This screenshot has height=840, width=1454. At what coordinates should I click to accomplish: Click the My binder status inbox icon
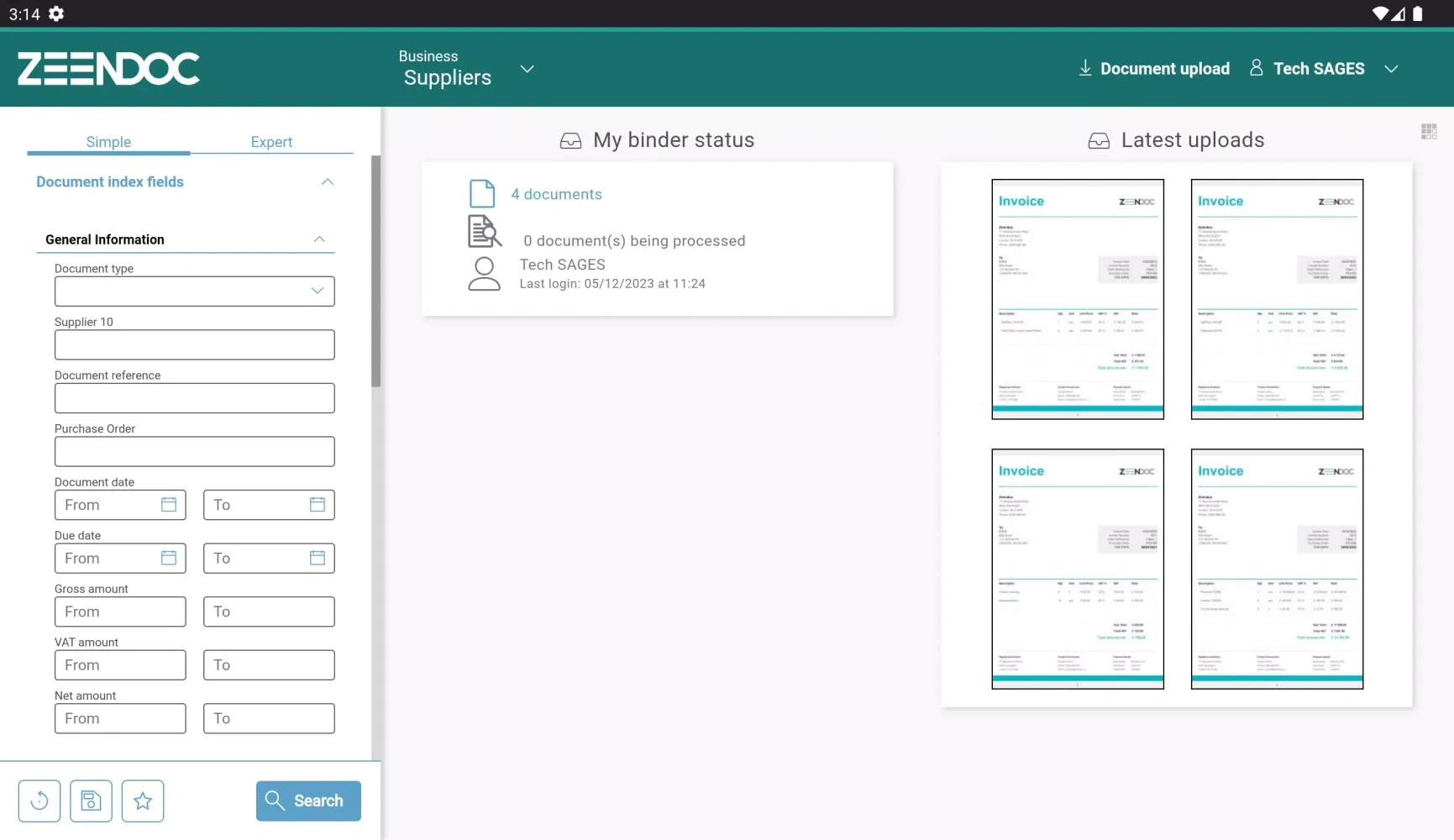[570, 140]
